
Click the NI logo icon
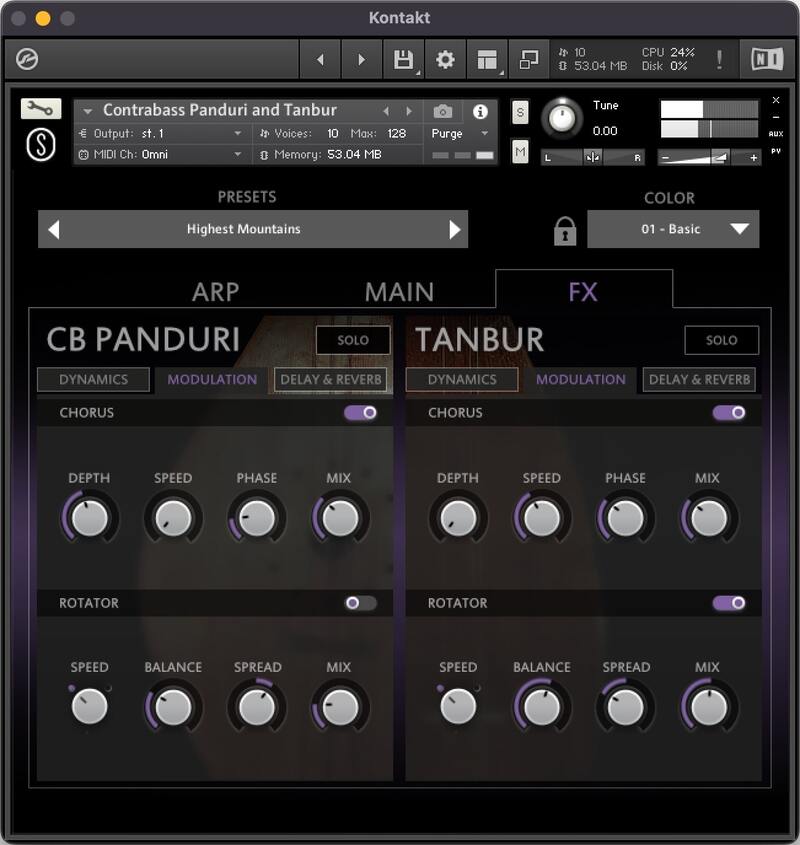click(x=765, y=58)
